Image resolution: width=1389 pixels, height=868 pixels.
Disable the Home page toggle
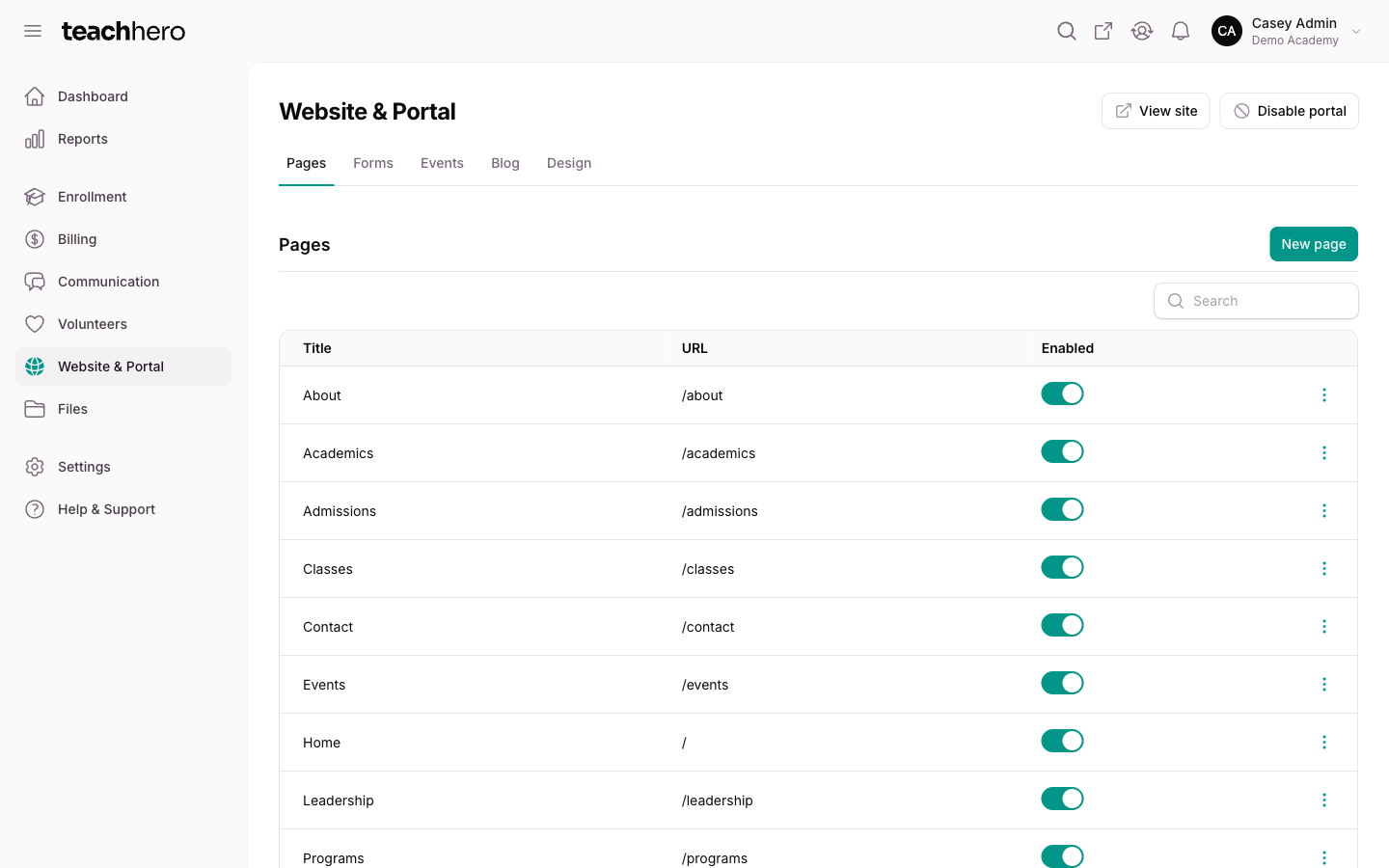point(1062,741)
